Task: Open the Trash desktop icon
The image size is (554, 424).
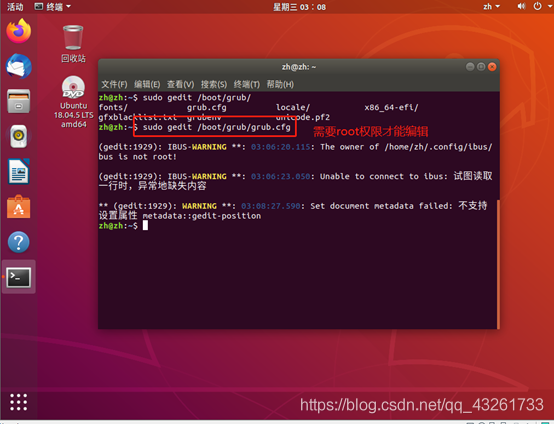Action: [x=73, y=44]
